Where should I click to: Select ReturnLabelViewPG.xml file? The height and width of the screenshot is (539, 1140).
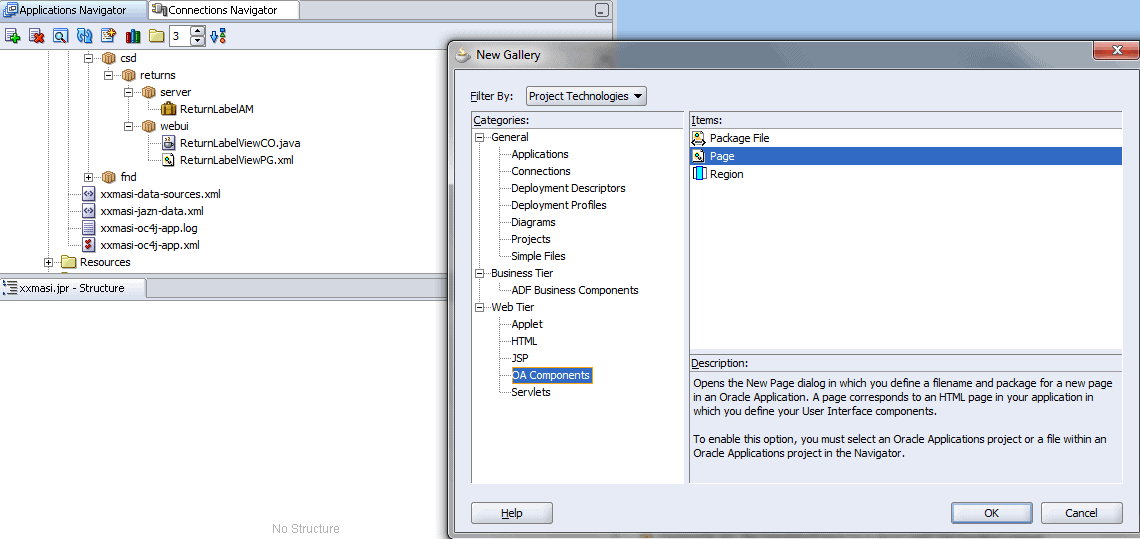(x=237, y=160)
